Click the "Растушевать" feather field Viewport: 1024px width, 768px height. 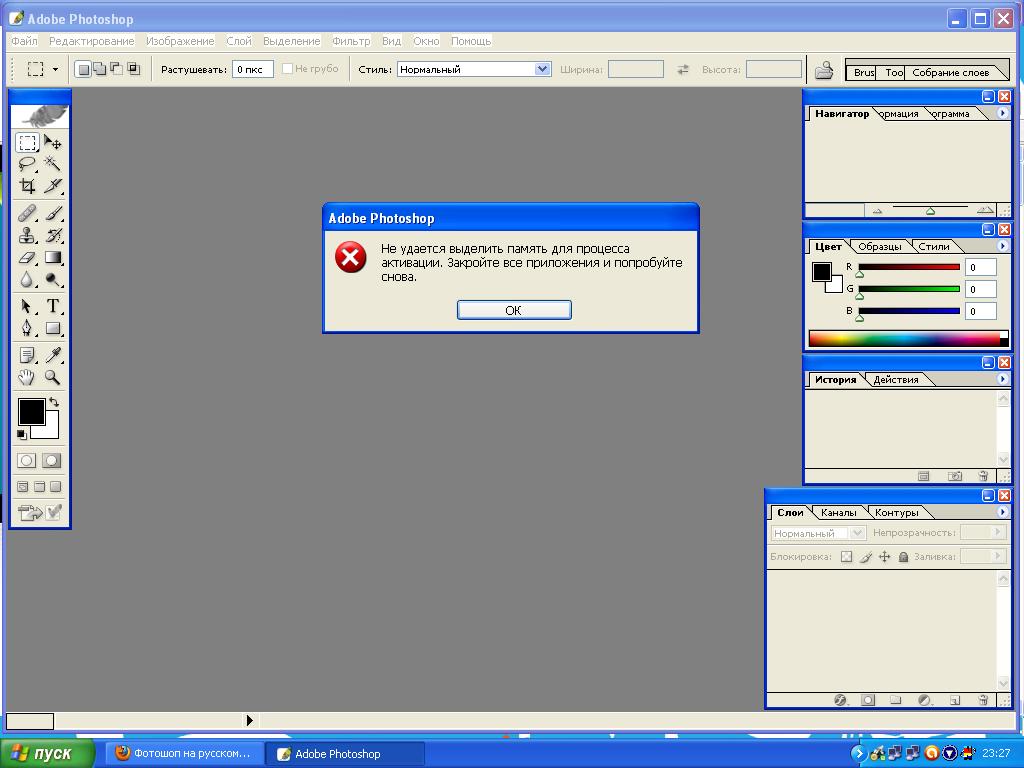(253, 69)
